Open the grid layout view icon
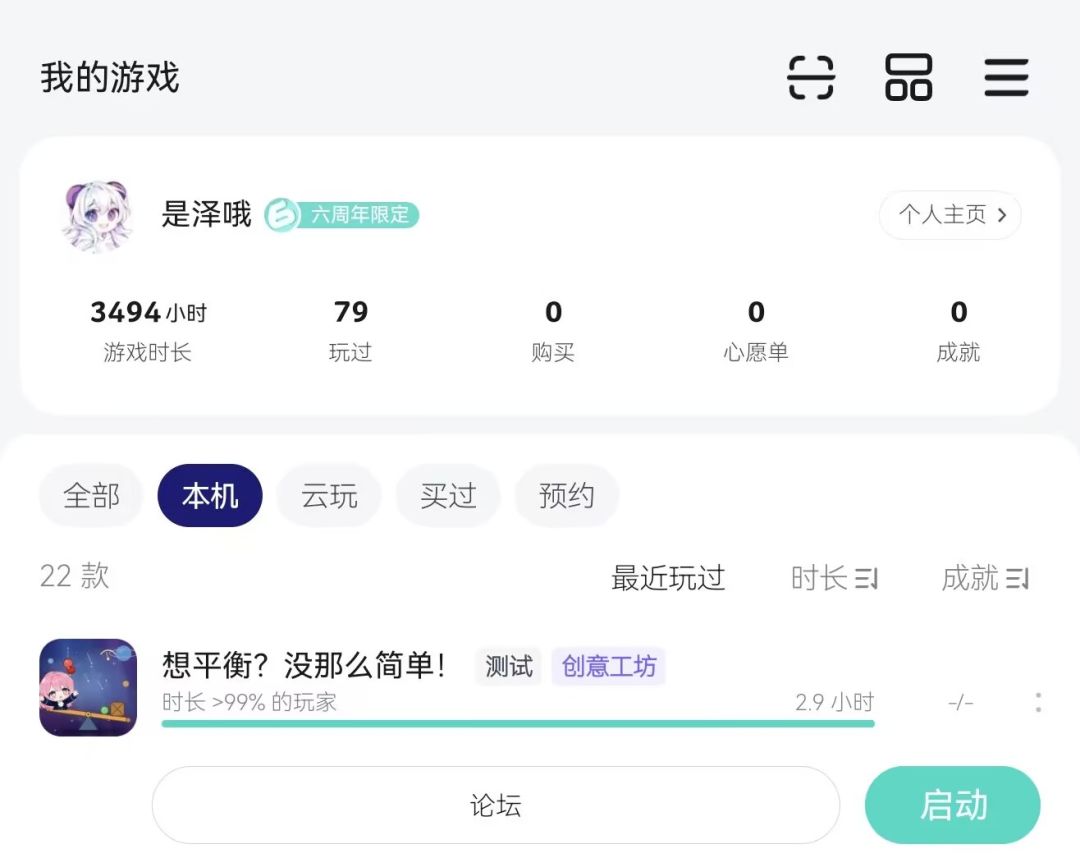This screenshot has height=858, width=1080. pyautogui.click(x=908, y=77)
